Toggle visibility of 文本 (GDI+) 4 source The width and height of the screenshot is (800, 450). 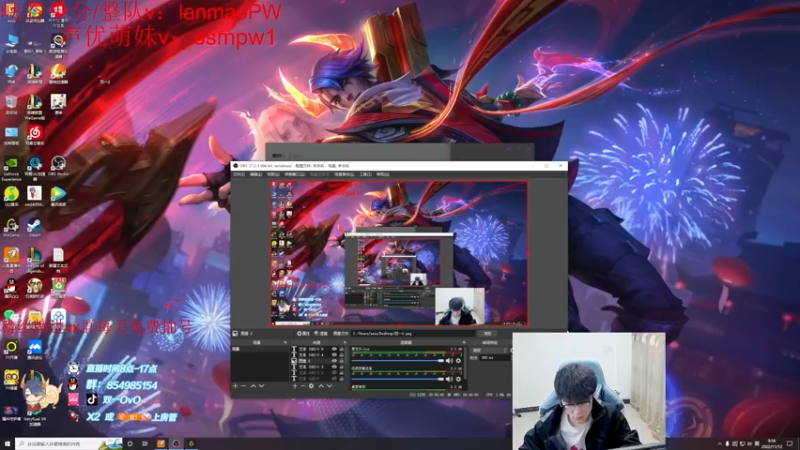coord(334,355)
